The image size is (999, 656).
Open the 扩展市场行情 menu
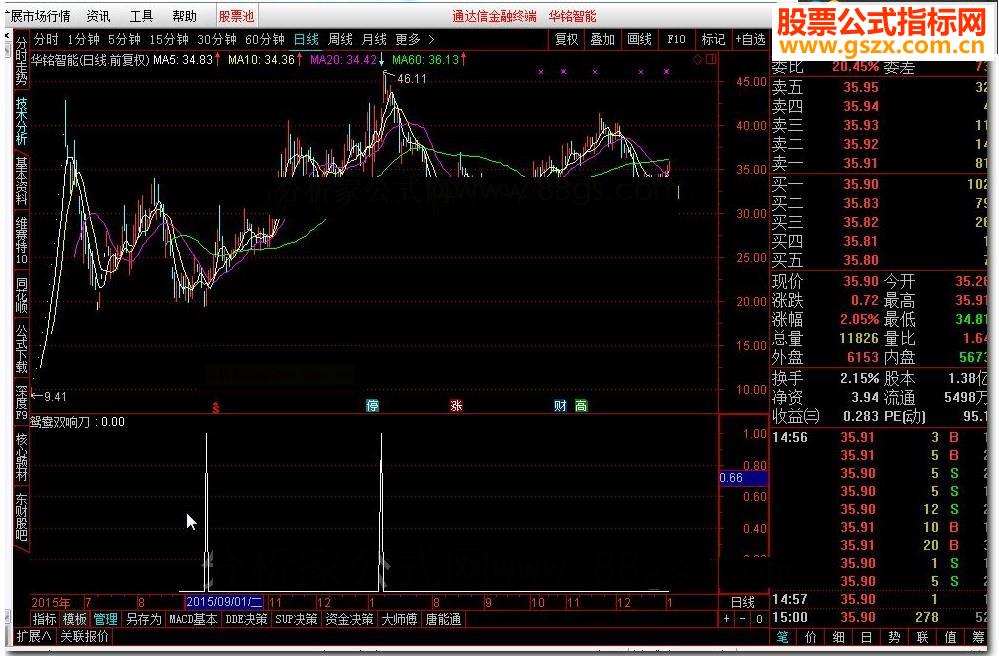pos(37,16)
